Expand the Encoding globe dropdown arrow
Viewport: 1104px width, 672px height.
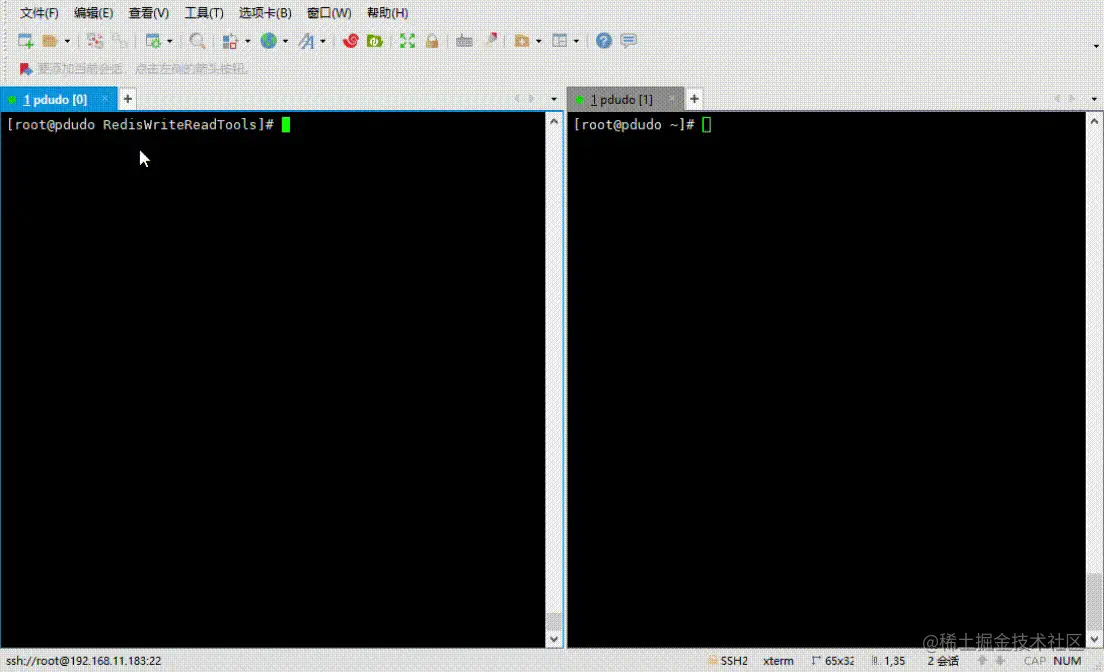285,42
